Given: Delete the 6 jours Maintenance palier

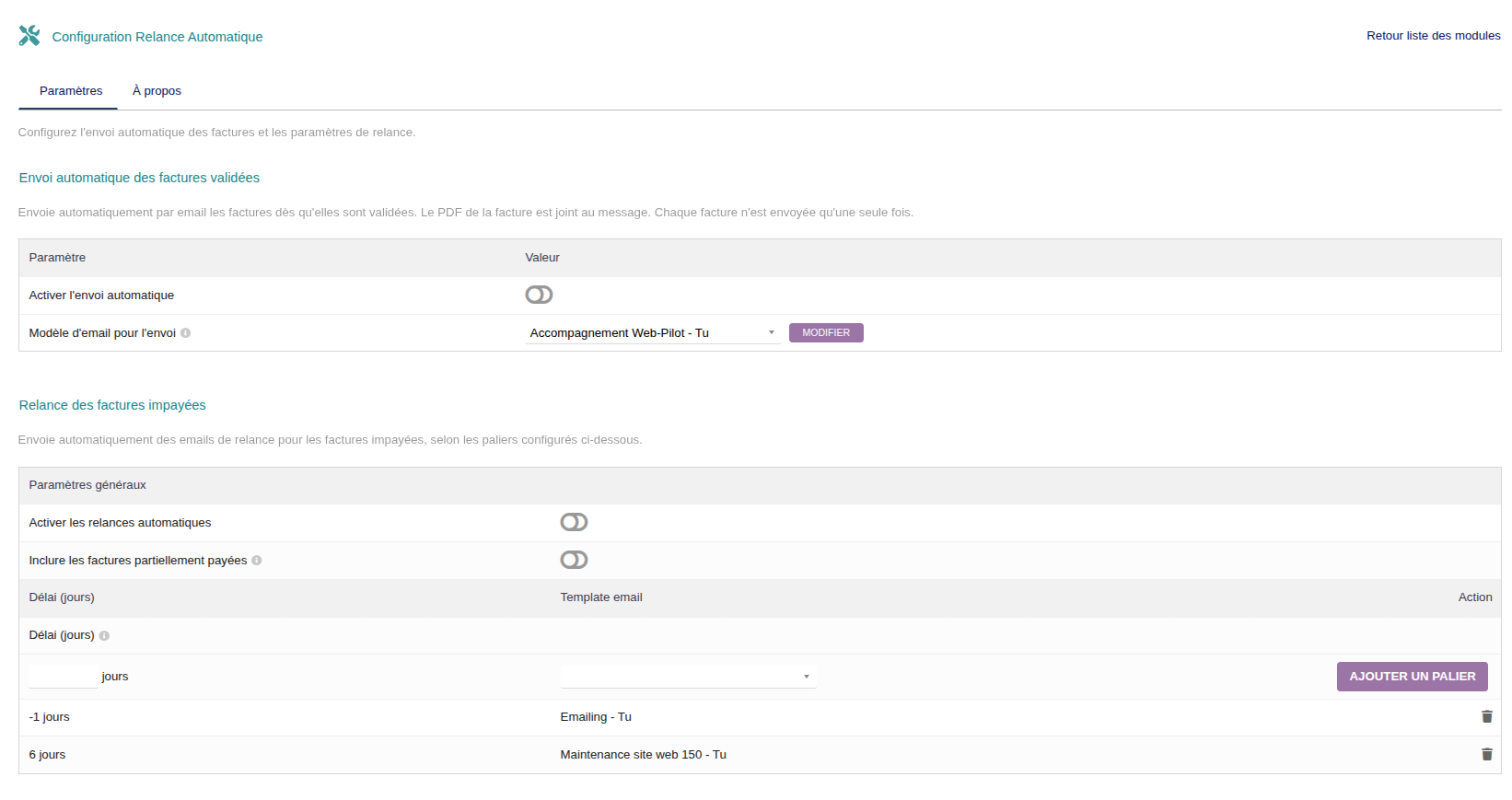Looking at the screenshot, I should click(x=1486, y=755).
